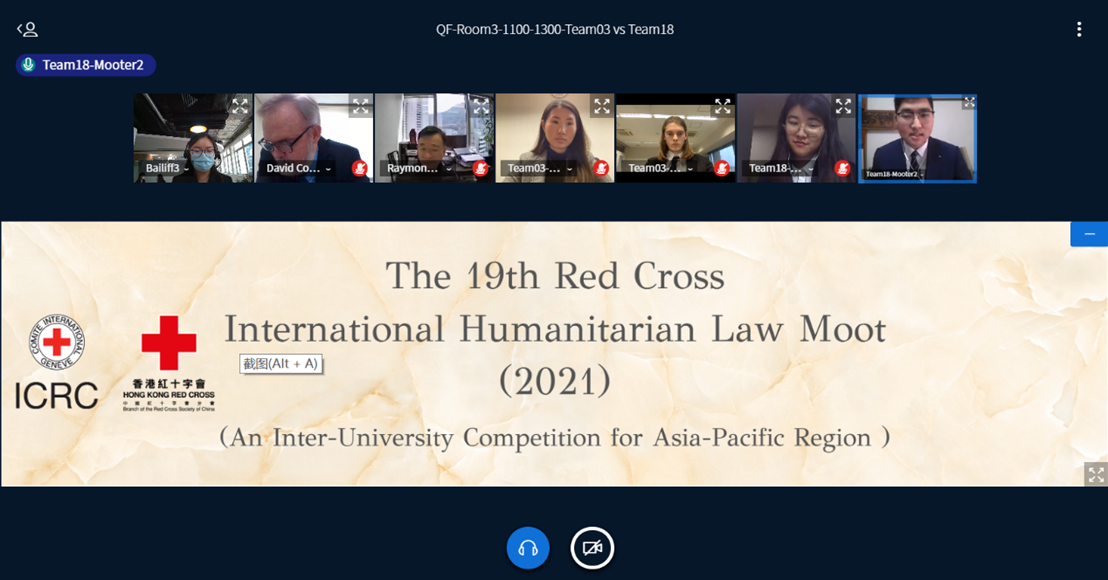The height and width of the screenshot is (580, 1108).
Task: Click the muted mic icon on Team18's first tile
Action: point(842,168)
